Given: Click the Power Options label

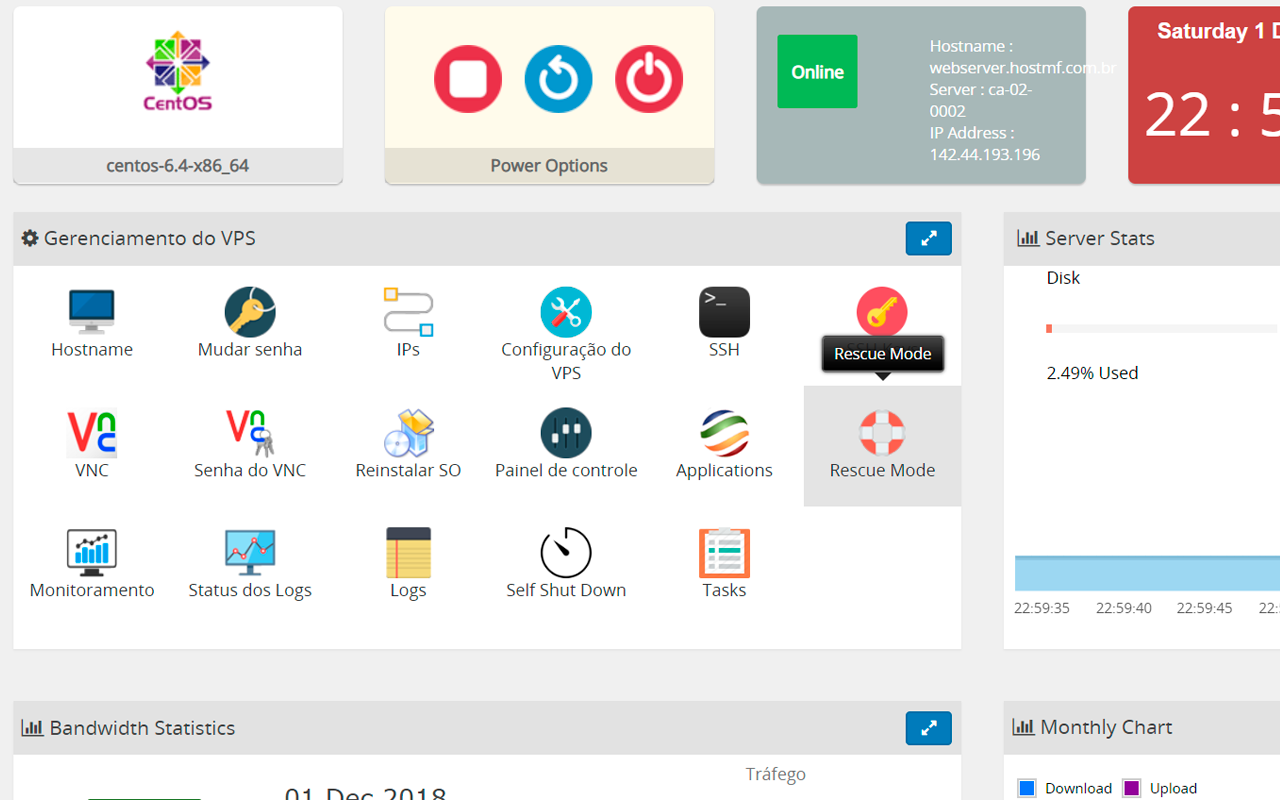Looking at the screenshot, I should pyautogui.click(x=549, y=166).
